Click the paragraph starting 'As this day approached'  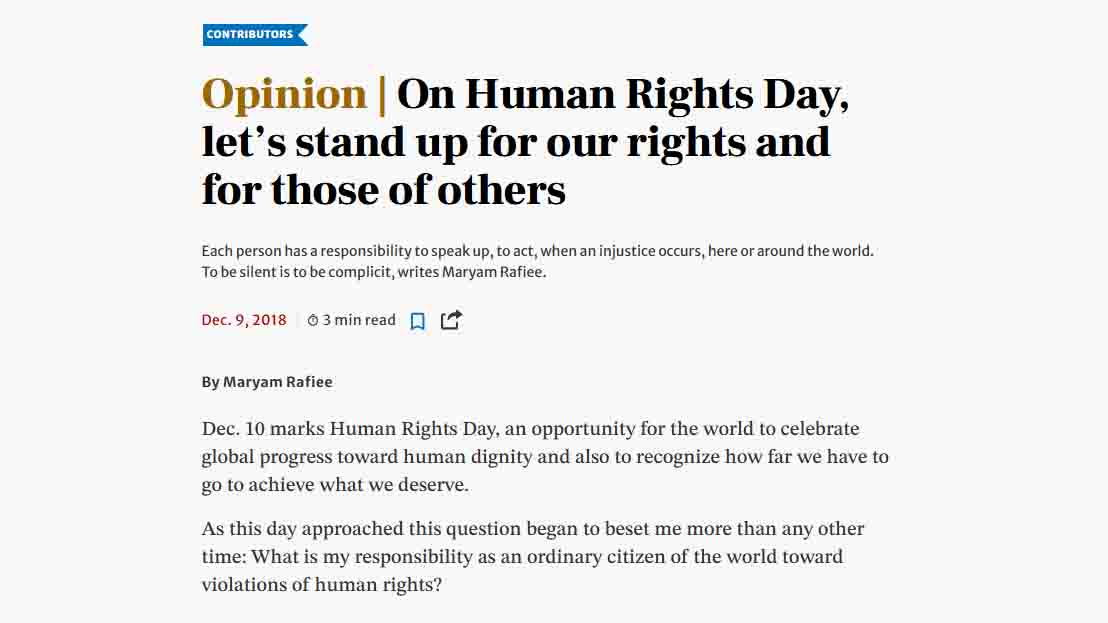tap(533, 557)
